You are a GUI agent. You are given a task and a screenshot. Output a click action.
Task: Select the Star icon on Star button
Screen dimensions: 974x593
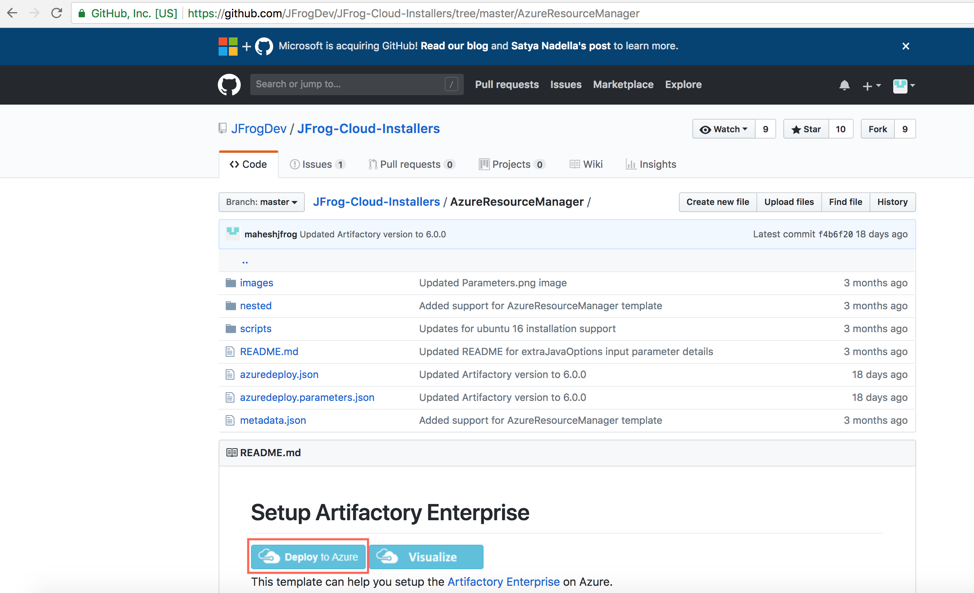point(798,128)
